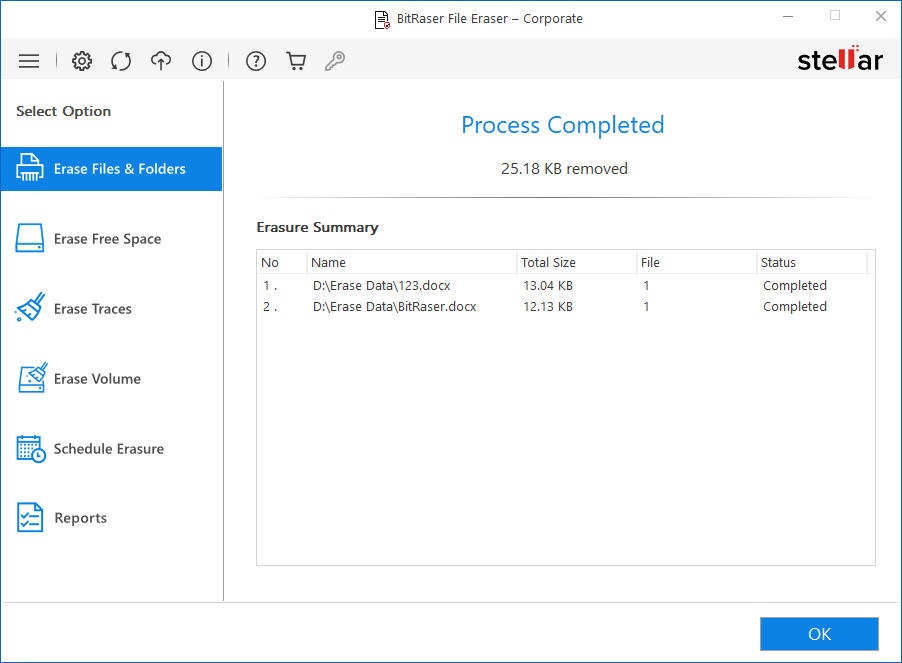Minimize the BitRaser window
902x663 pixels.
(788, 16)
